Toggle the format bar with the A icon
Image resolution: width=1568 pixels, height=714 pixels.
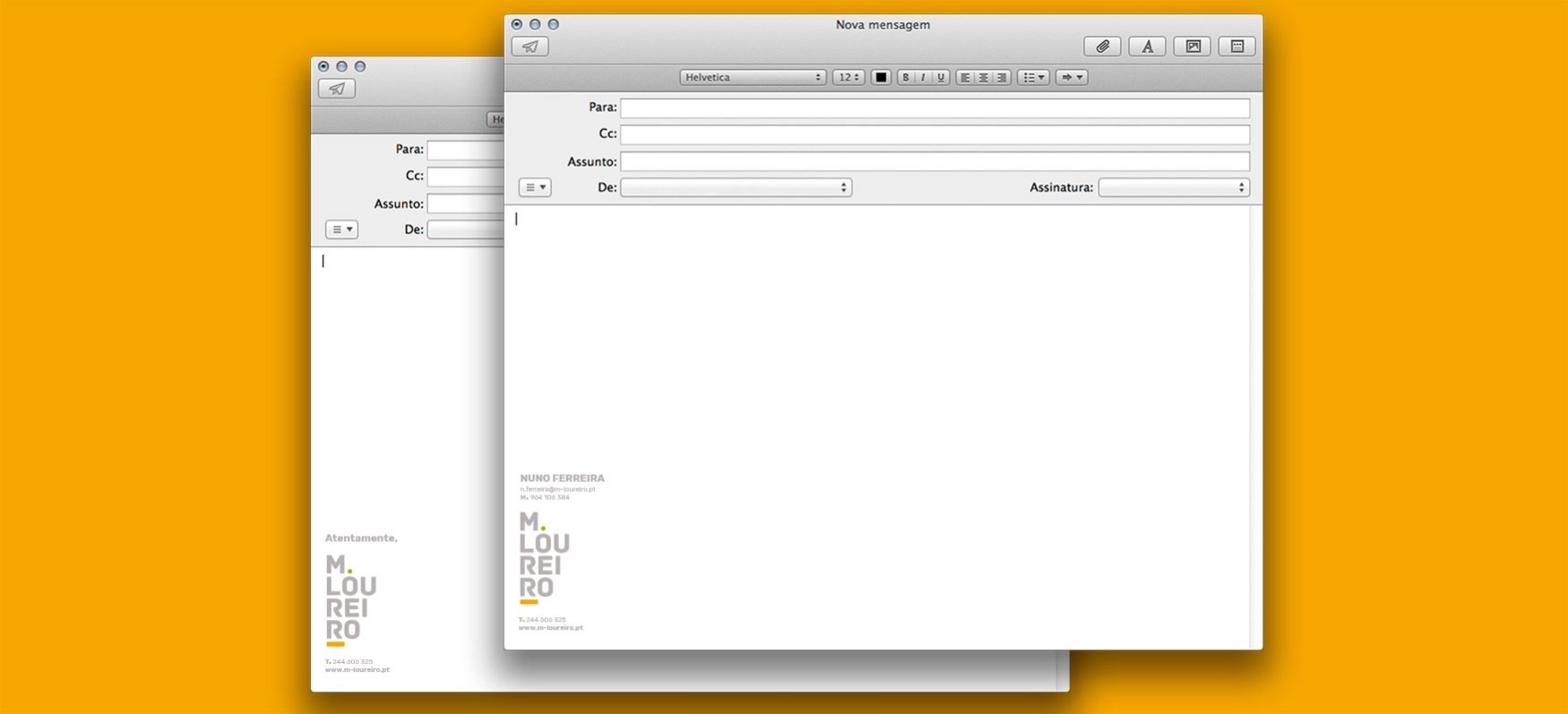(x=1147, y=47)
